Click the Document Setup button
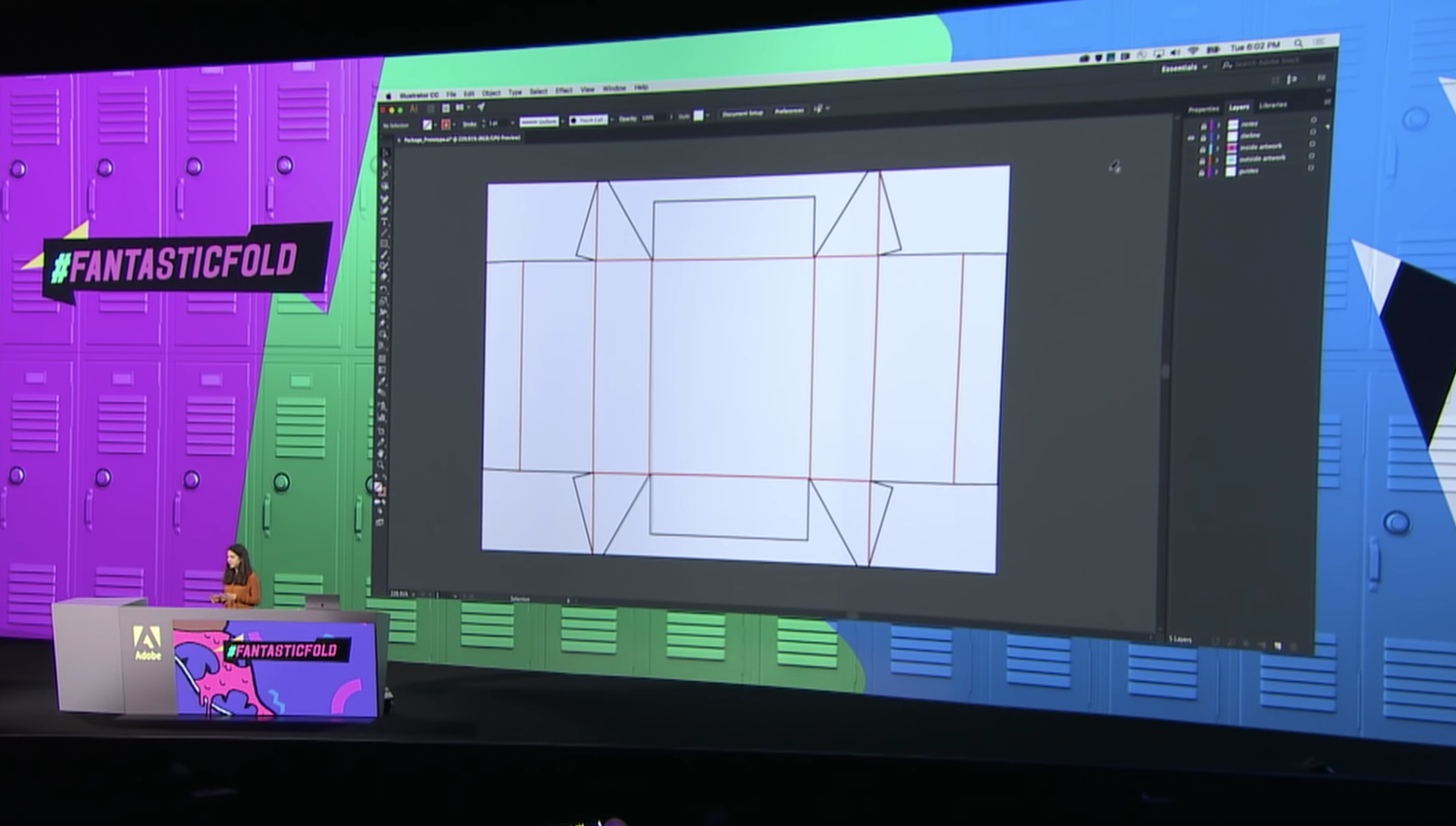The height and width of the screenshot is (826, 1456). (742, 114)
